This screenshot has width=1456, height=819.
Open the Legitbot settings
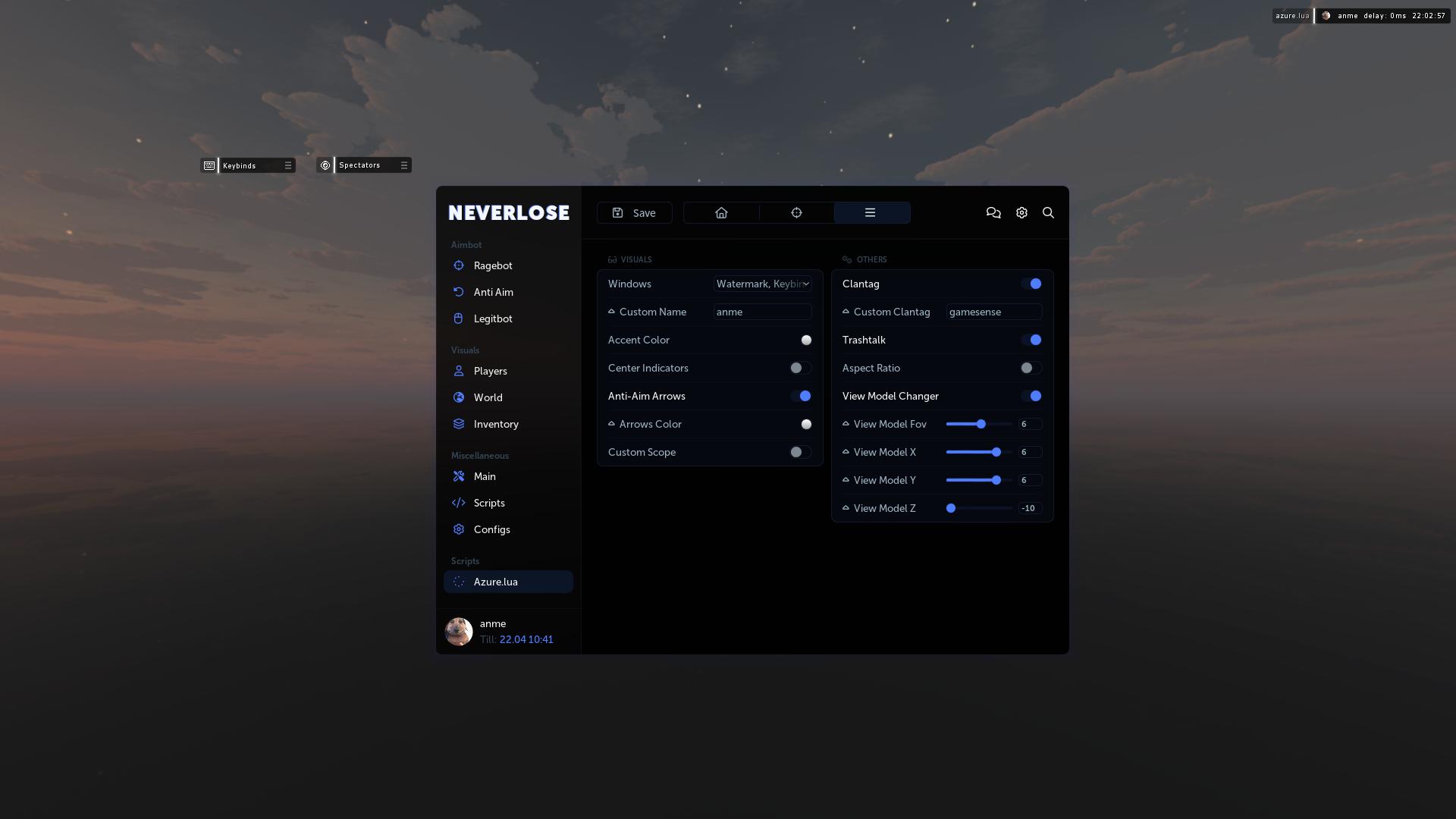point(493,318)
